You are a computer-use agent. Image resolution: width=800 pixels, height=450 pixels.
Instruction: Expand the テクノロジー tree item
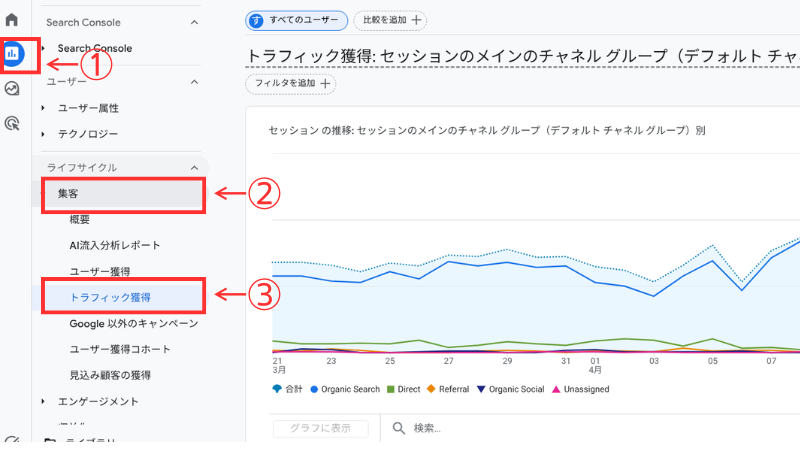pyautogui.click(x=43, y=133)
